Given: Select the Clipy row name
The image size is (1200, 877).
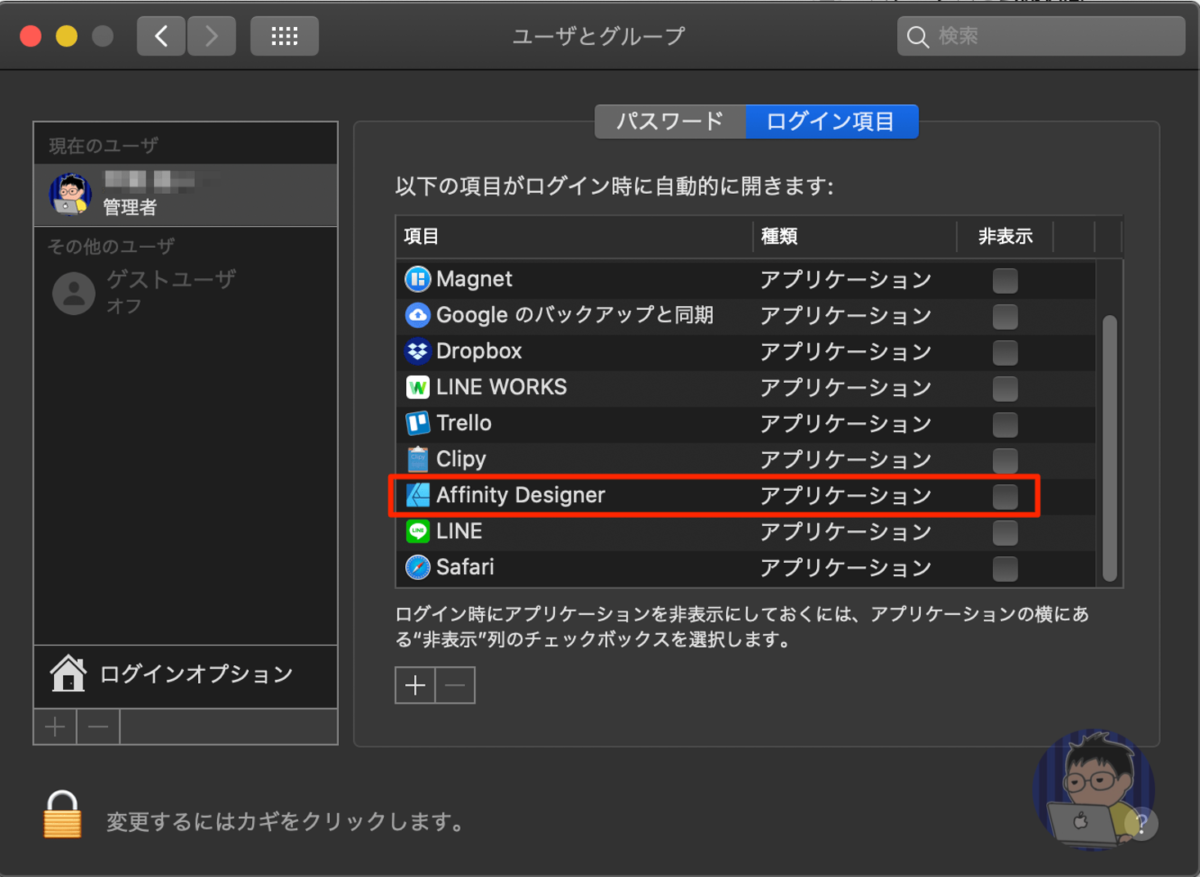Looking at the screenshot, I should pos(461,459).
